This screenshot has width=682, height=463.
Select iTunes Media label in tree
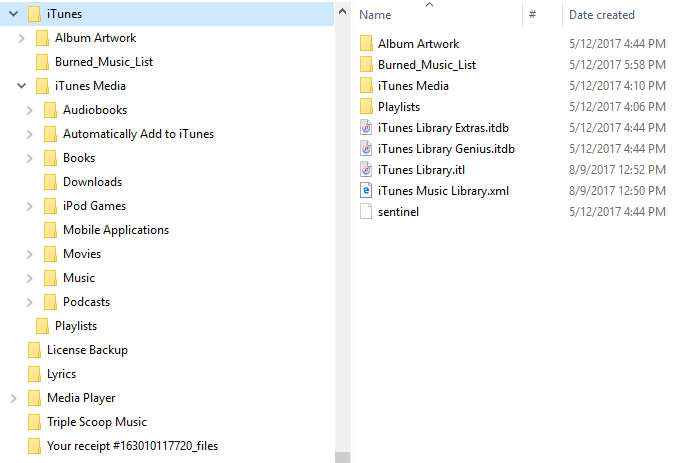click(90, 86)
